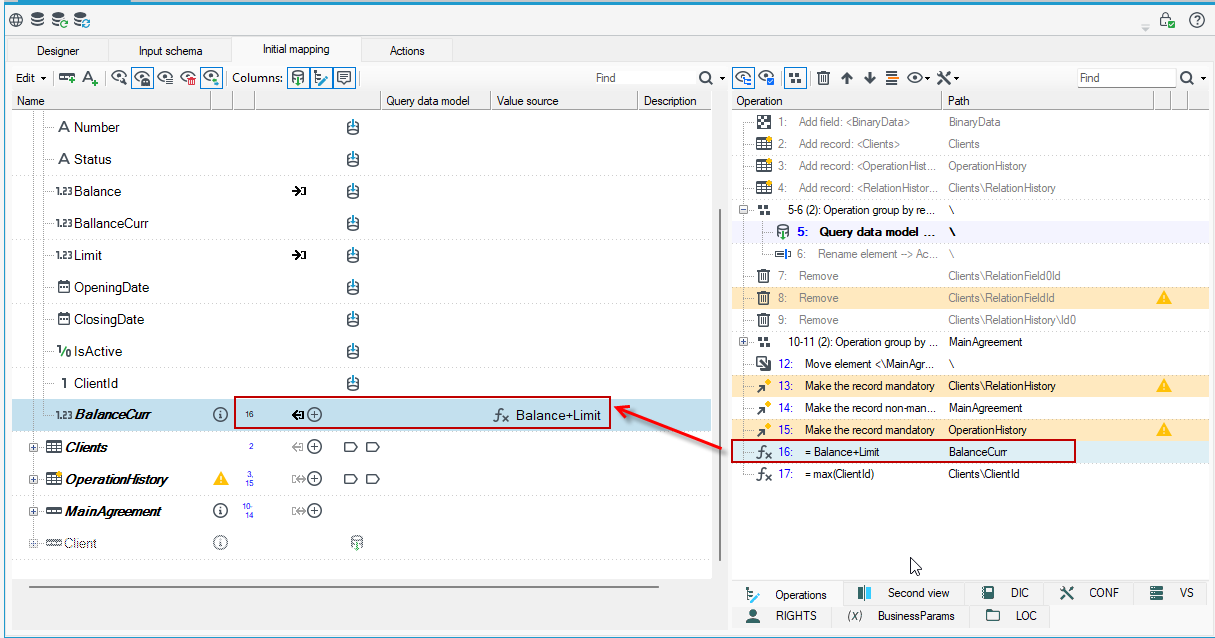
Task: Click the Find field in operations panel
Action: [1126, 78]
